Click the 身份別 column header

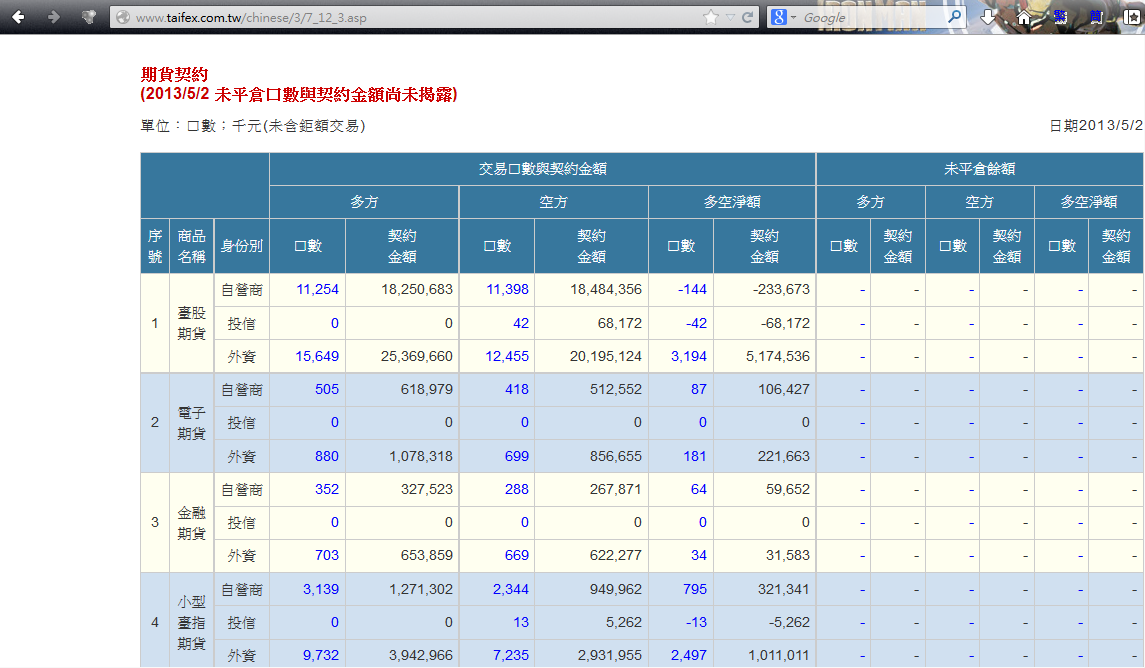242,246
